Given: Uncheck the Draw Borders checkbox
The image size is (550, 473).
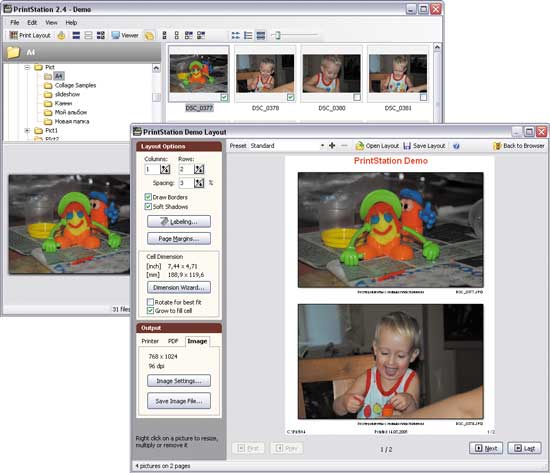Looking at the screenshot, I should pyautogui.click(x=148, y=197).
